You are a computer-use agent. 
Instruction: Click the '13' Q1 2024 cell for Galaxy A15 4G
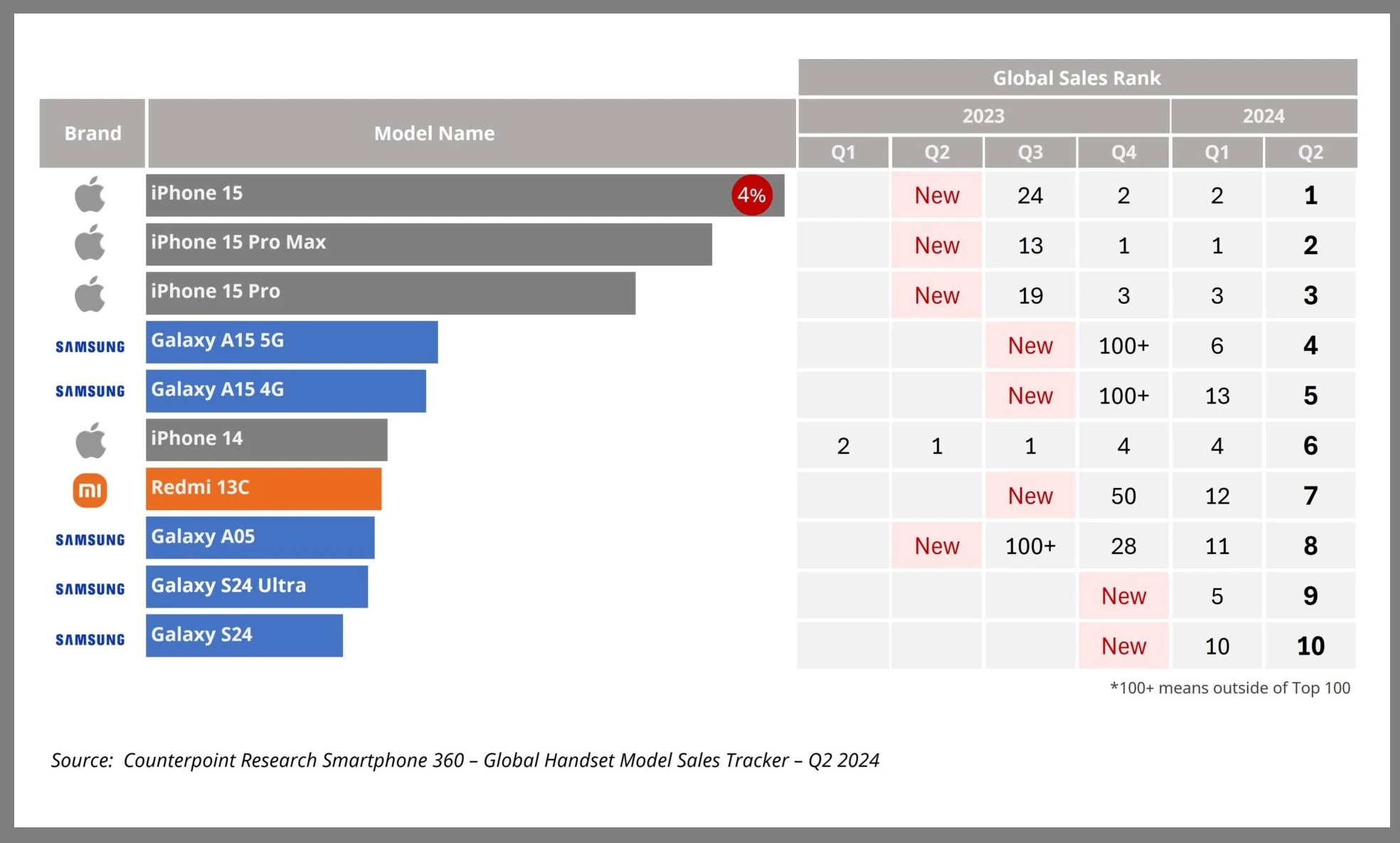tap(1217, 396)
